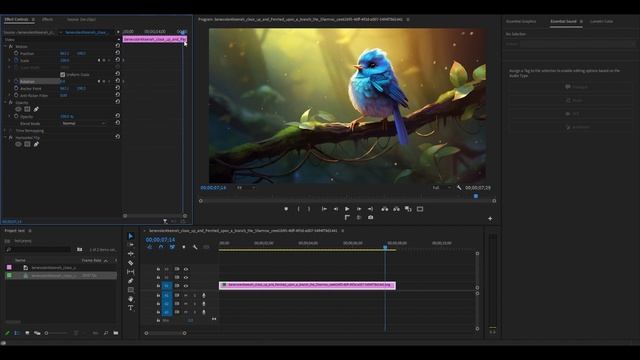The height and width of the screenshot is (360, 640).
Task: Switch to Essential Graphics tab
Action: click(x=521, y=21)
